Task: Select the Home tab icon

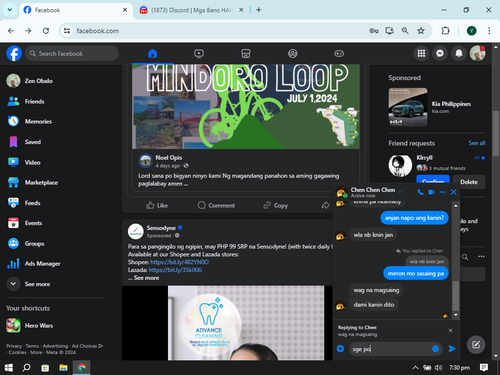Action: [x=152, y=53]
